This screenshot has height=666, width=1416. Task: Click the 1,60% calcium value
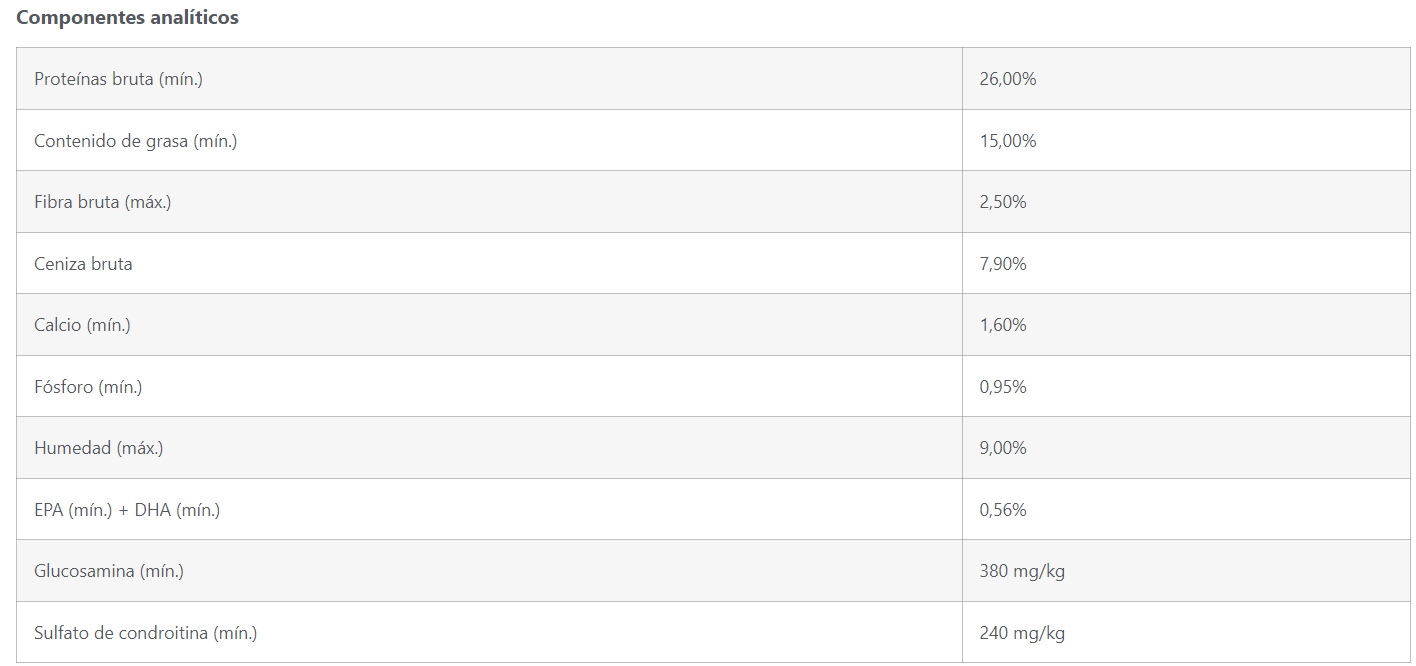click(1003, 325)
